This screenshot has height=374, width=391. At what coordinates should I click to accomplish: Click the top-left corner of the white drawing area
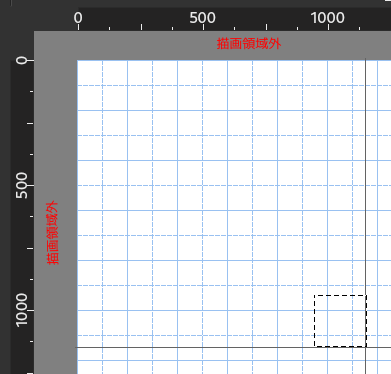point(78,61)
